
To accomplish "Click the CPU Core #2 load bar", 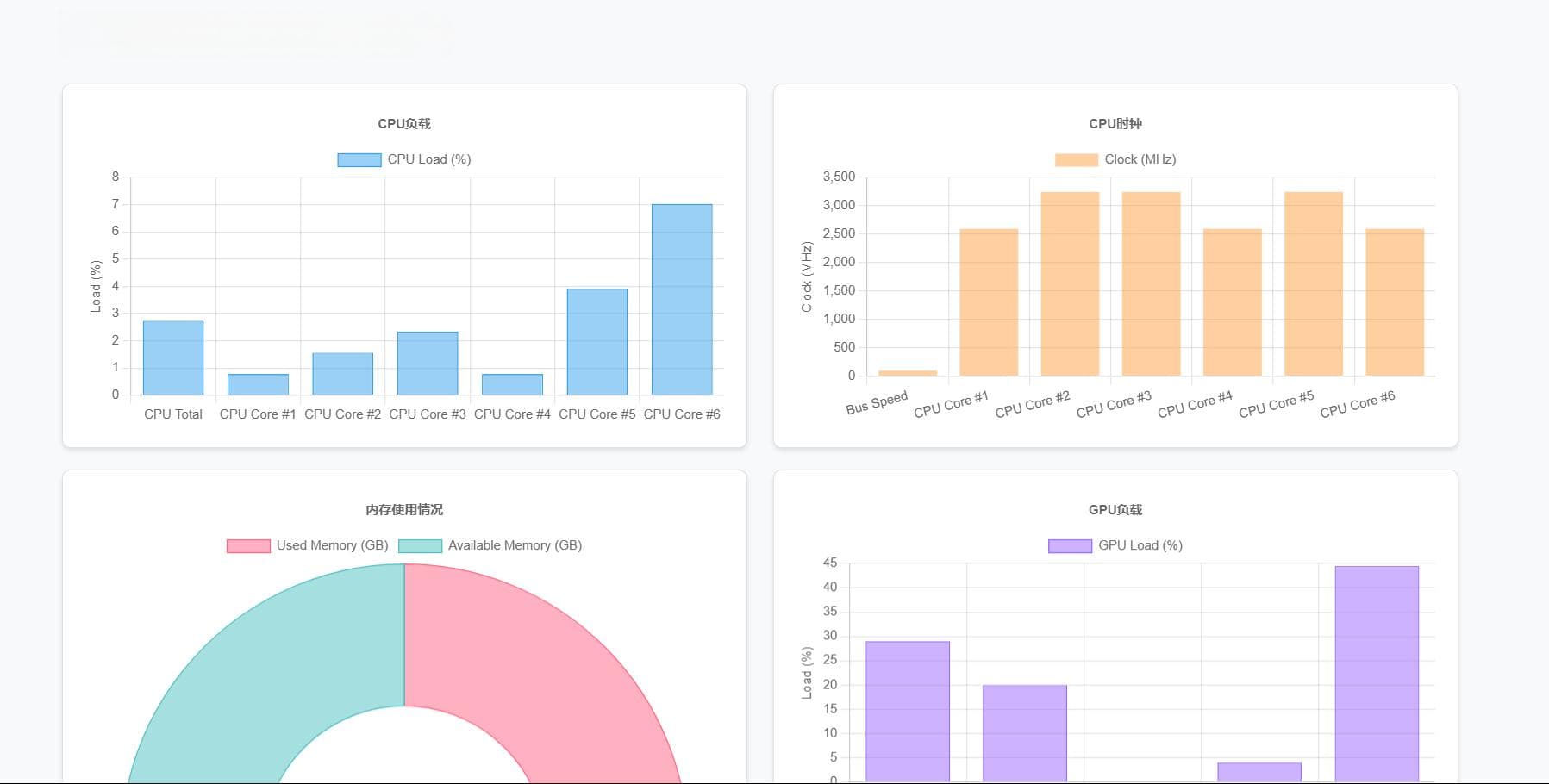I will [x=342, y=374].
